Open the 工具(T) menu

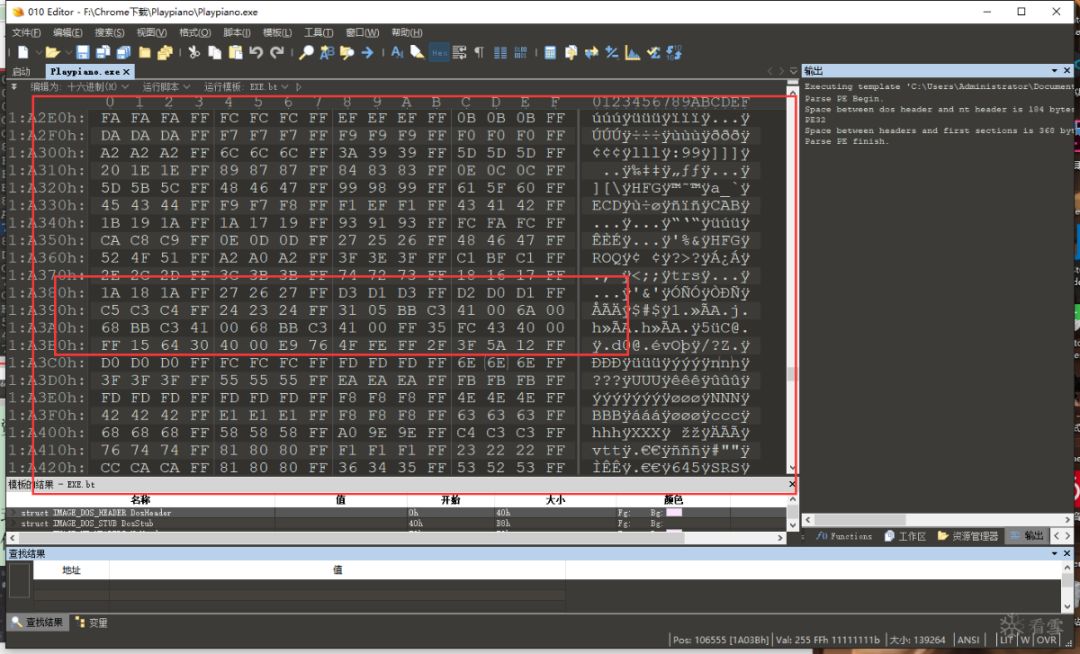point(318,32)
